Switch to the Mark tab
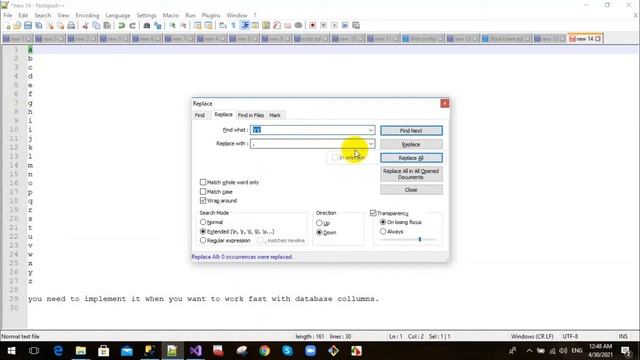The width and height of the screenshot is (640, 360). [x=275, y=115]
